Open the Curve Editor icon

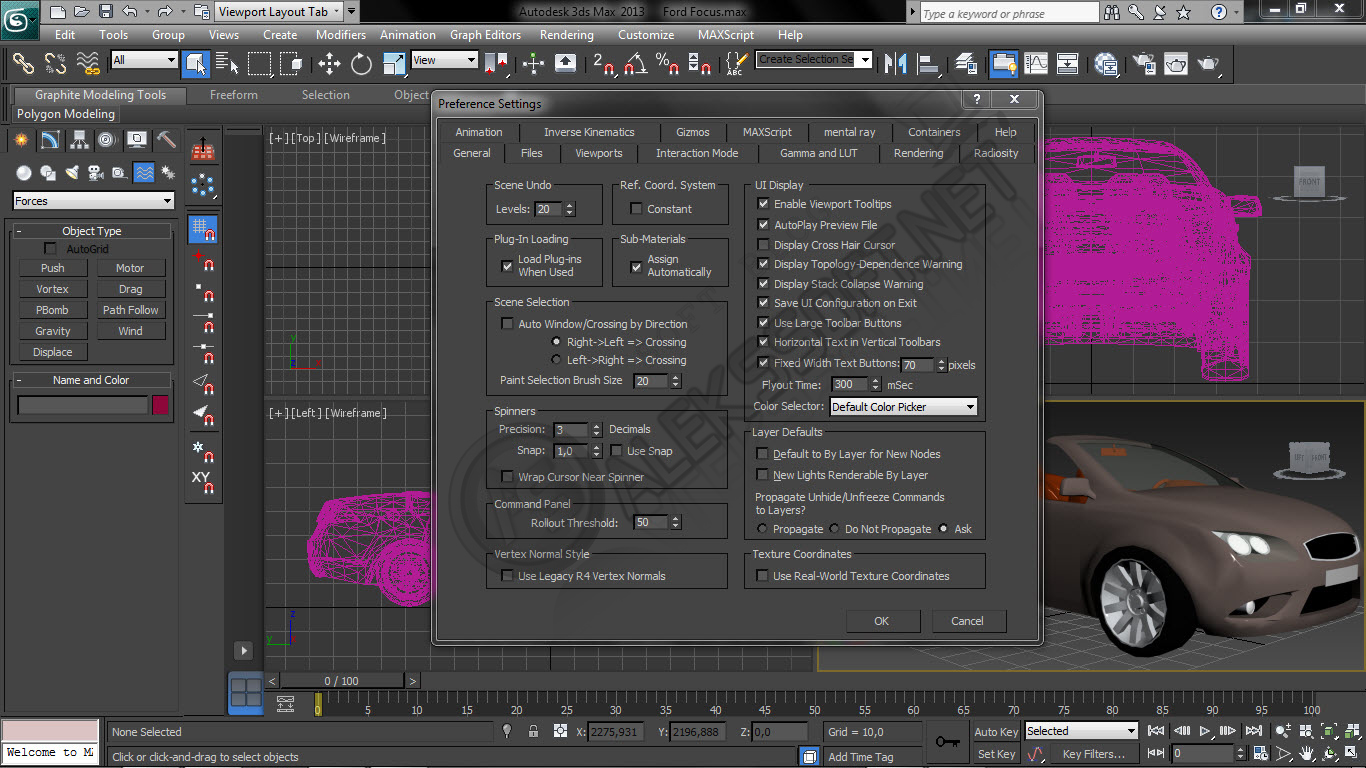tap(1035, 64)
